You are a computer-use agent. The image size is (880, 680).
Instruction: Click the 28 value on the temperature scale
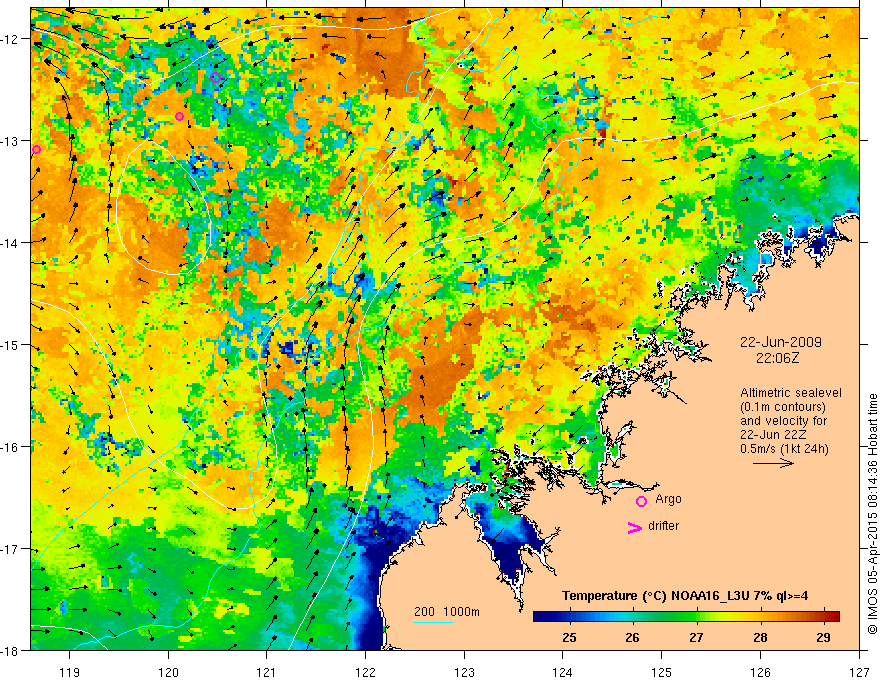760,638
